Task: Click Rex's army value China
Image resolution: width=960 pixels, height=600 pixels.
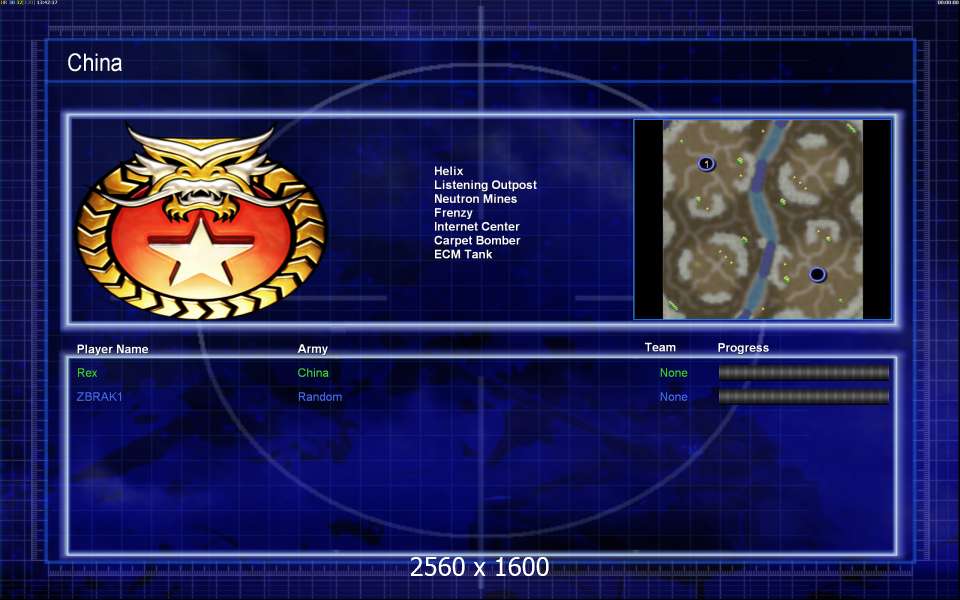Action: [313, 373]
